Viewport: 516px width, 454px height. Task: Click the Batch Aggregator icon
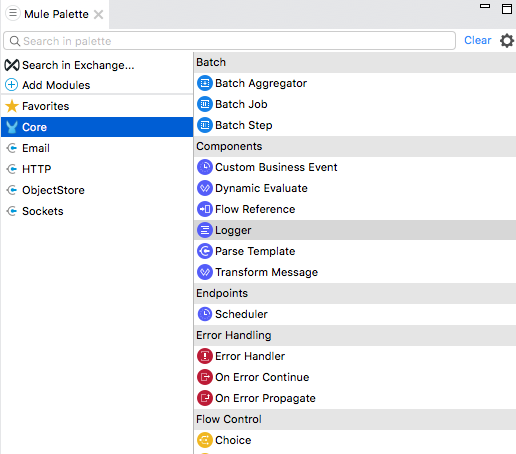(x=205, y=83)
